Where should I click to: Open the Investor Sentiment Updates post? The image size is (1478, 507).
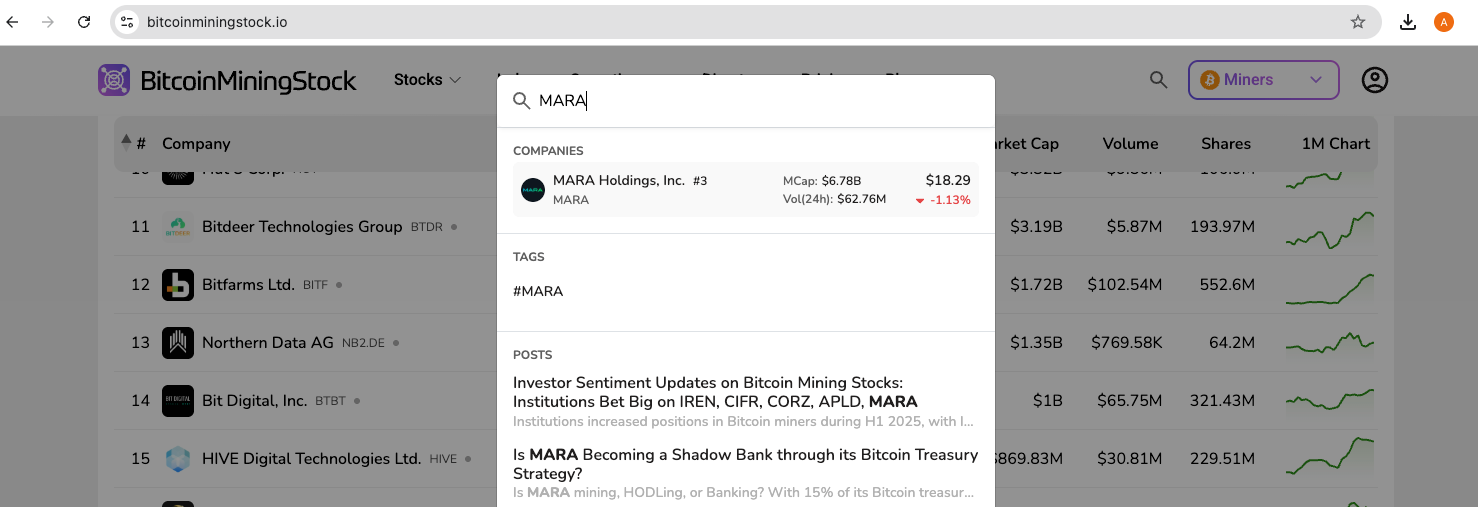coord(707,392)
